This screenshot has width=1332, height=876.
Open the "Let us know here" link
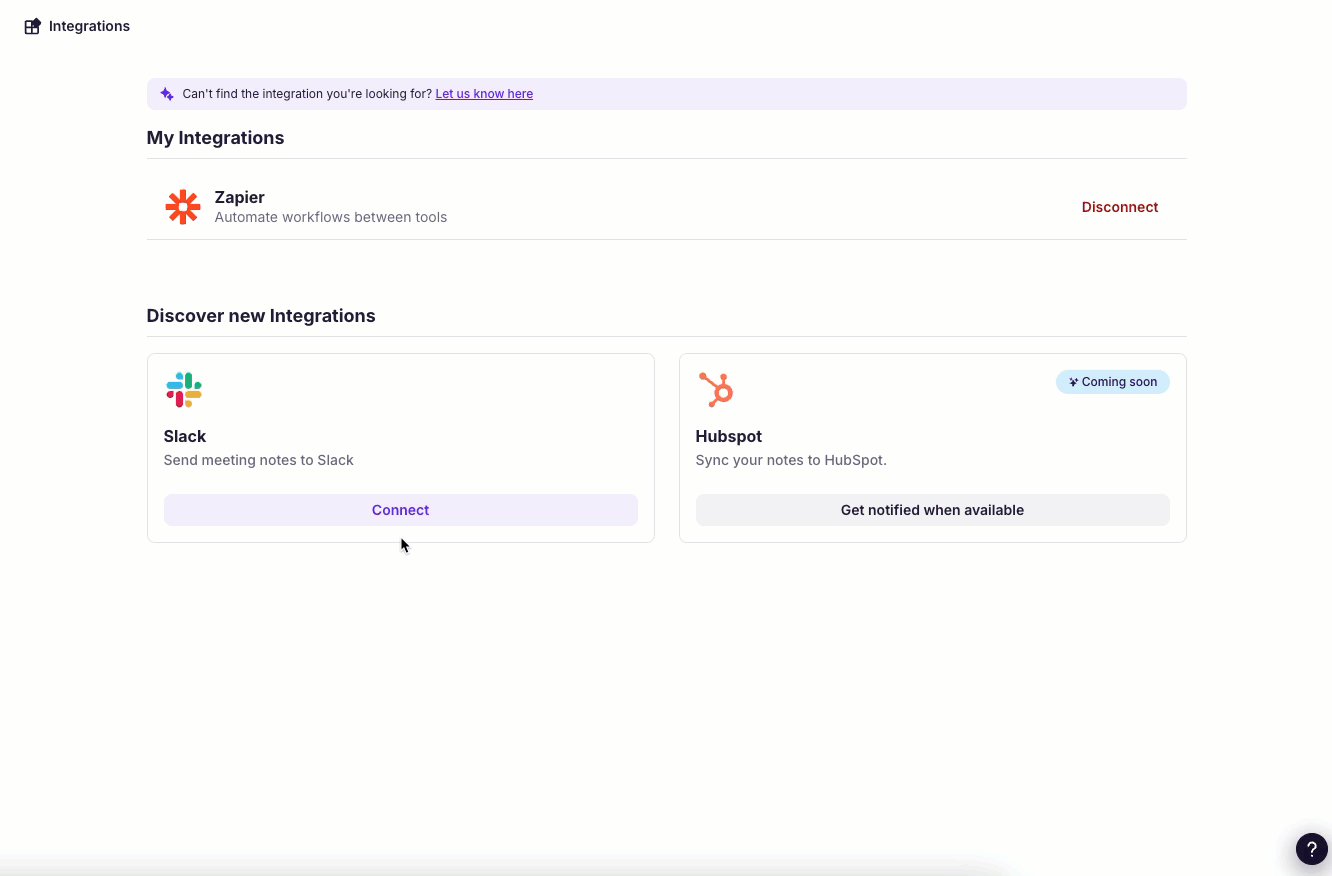(484, 94)
